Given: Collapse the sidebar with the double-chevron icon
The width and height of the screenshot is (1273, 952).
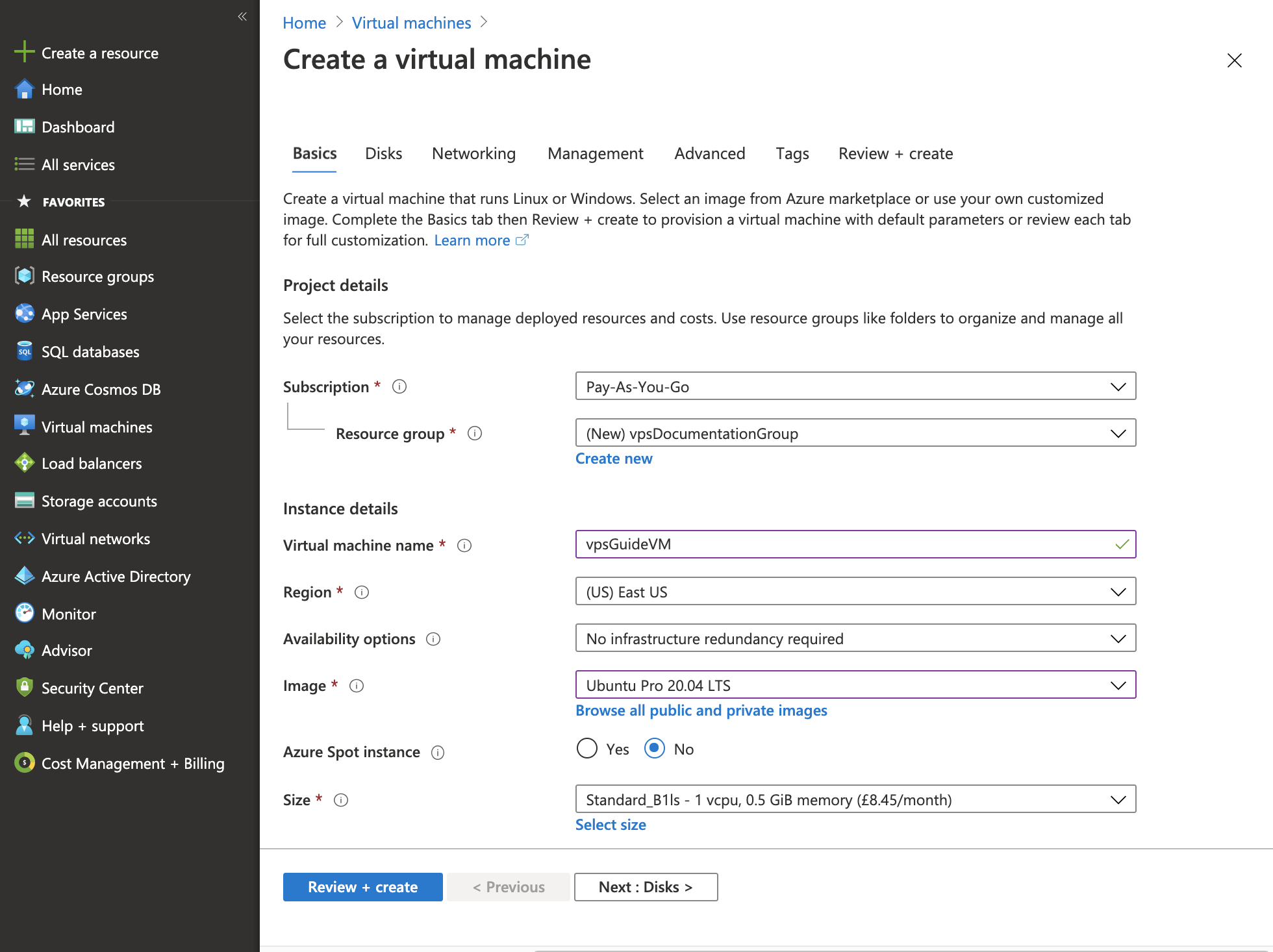Looking at the screenshot, I should pos(242,17).
